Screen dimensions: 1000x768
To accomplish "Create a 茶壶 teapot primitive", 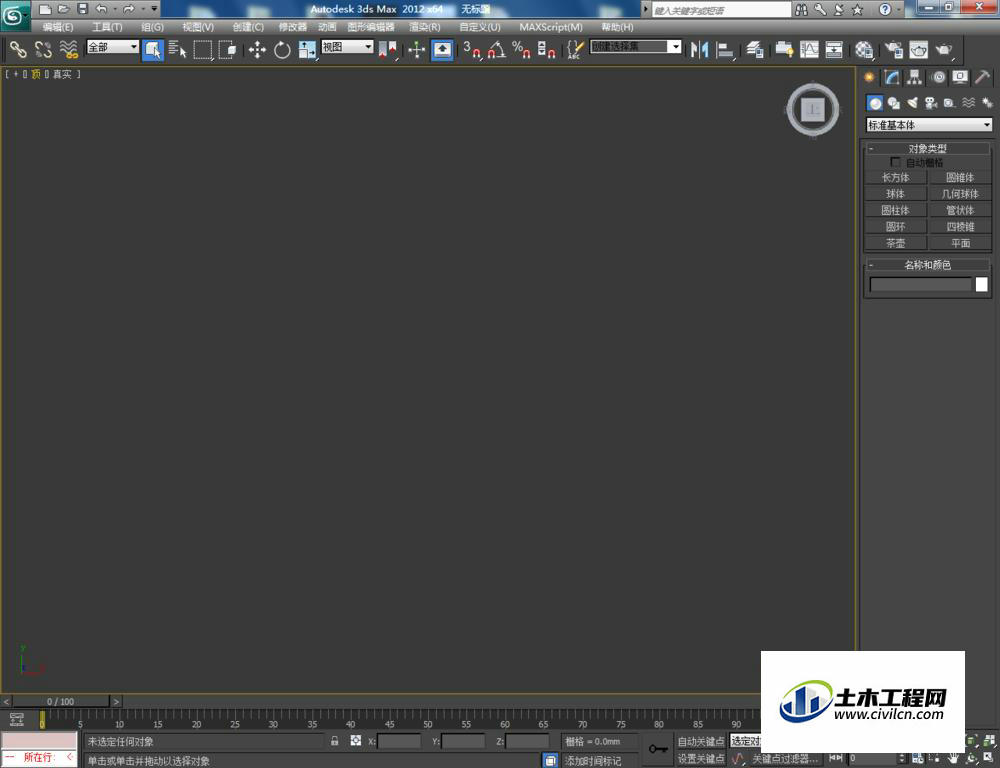I will [x=895, y=243].
